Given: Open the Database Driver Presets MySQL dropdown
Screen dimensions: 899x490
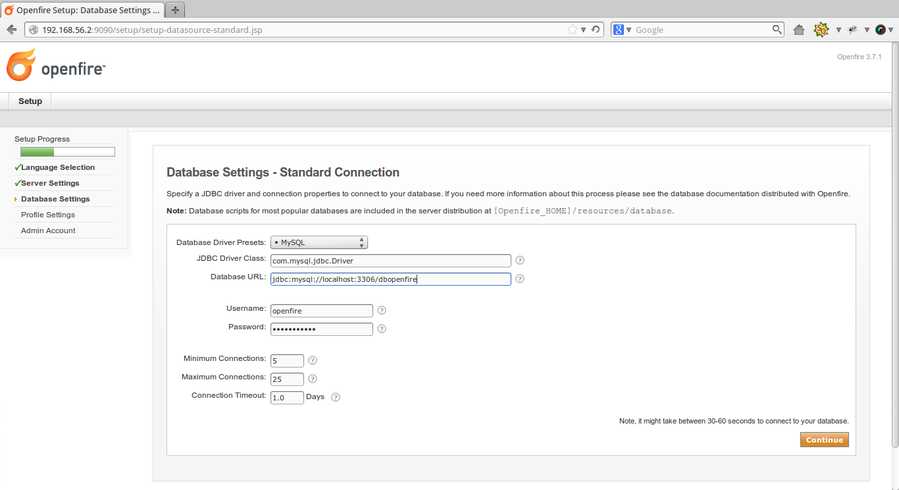Looking at the screenshot, I should 319,242.
